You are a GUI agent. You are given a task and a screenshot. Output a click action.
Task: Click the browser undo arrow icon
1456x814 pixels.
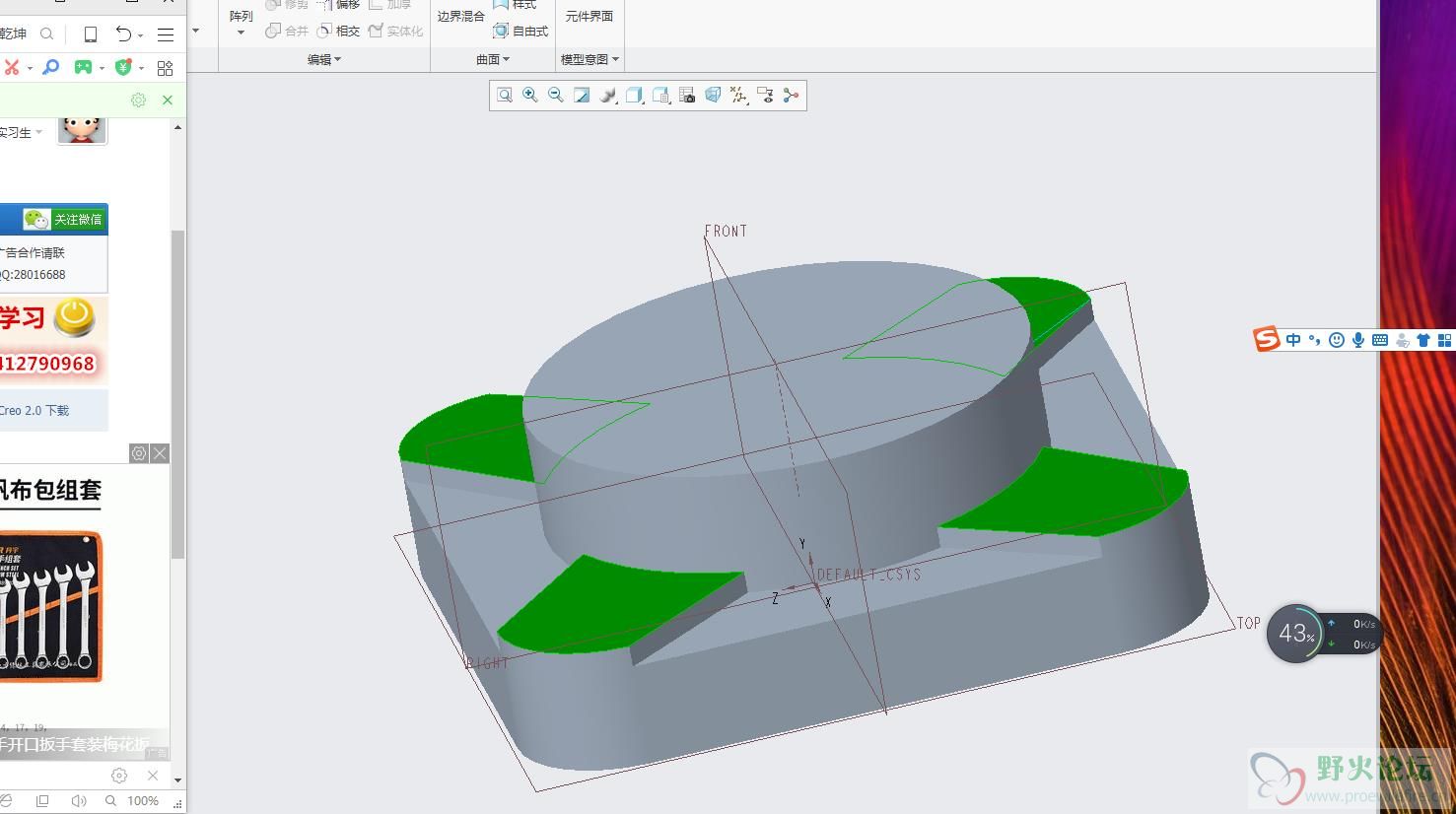123,34
